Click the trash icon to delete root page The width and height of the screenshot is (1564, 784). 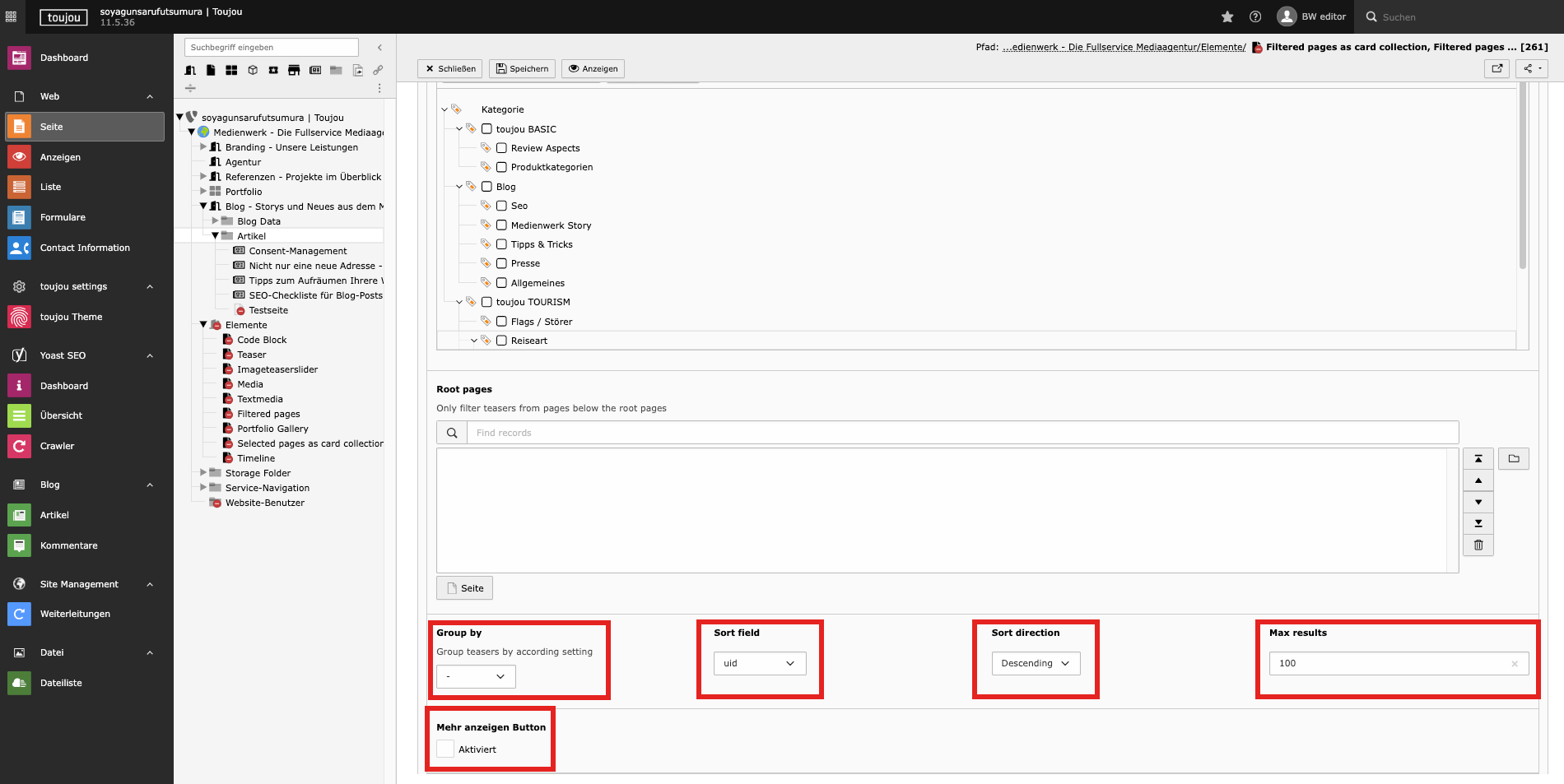(1478, 545)
